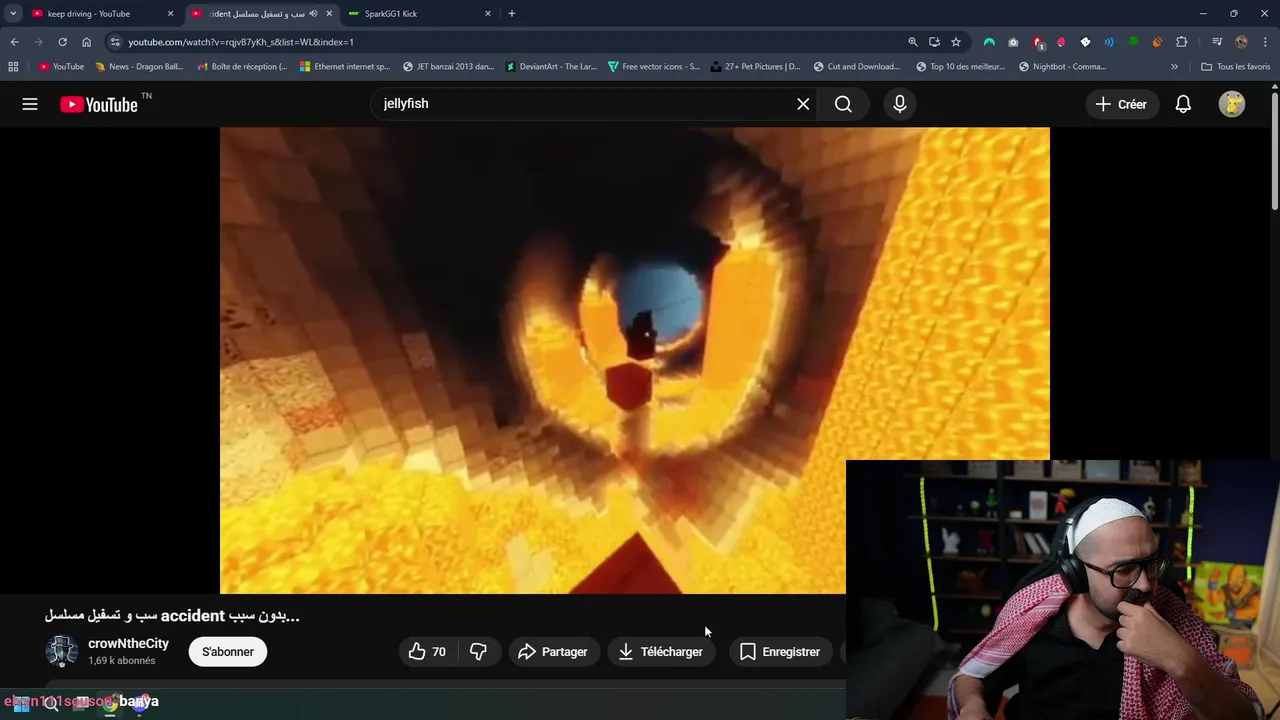Expand the tab search dropdown arrow
Viewport: 1280px width, 720px height.
tap(13, 14)
